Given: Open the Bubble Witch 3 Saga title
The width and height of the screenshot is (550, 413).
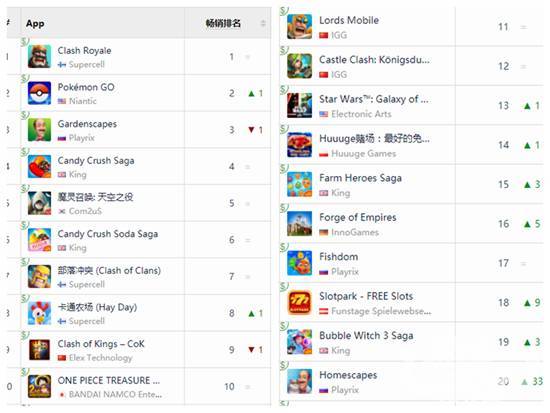Looking at the screenshot, I should [366, 336].
